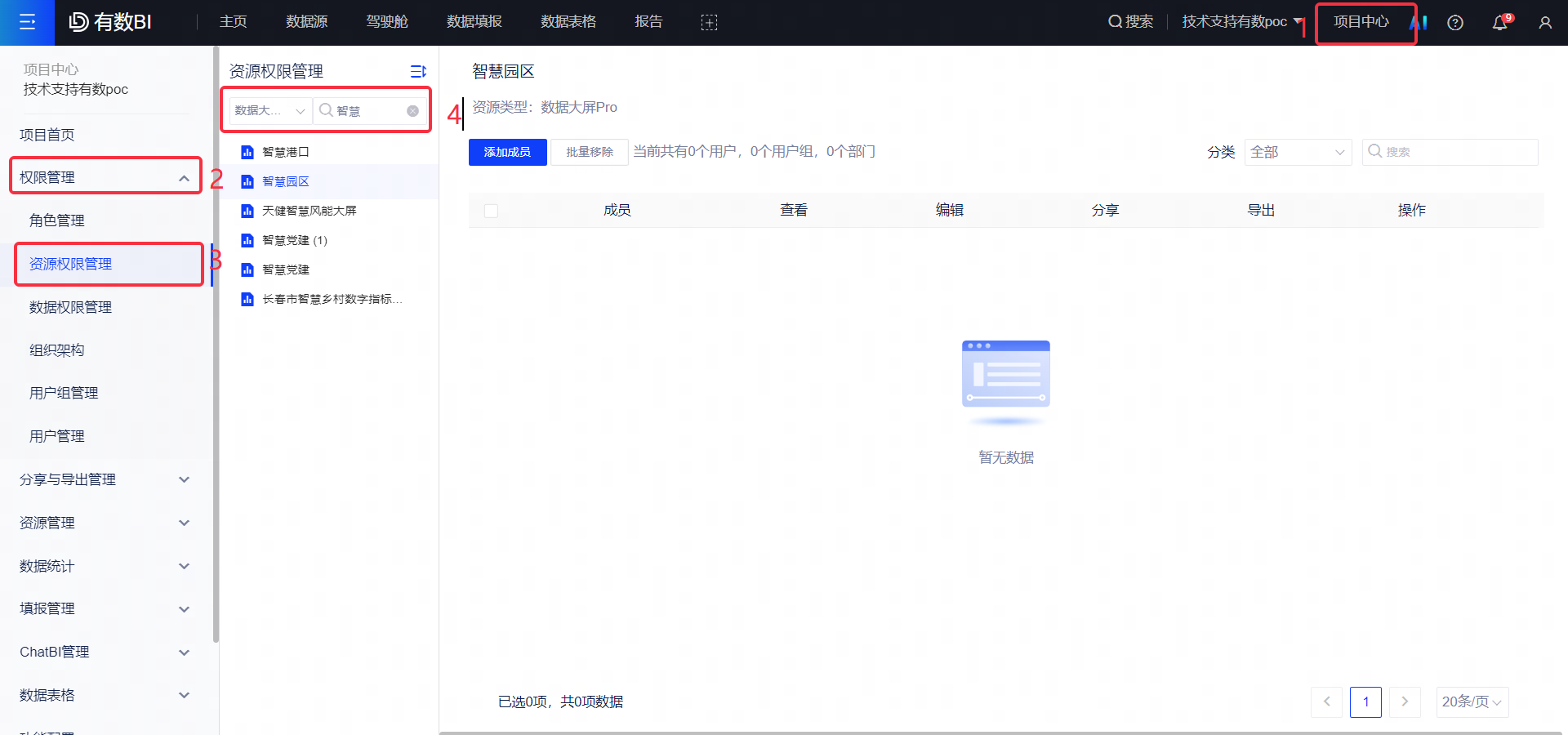The height and width of the screenshot is (735, 1568).
Task: Click the data screen icon in top navigation
Action: (x=709, y=22)
